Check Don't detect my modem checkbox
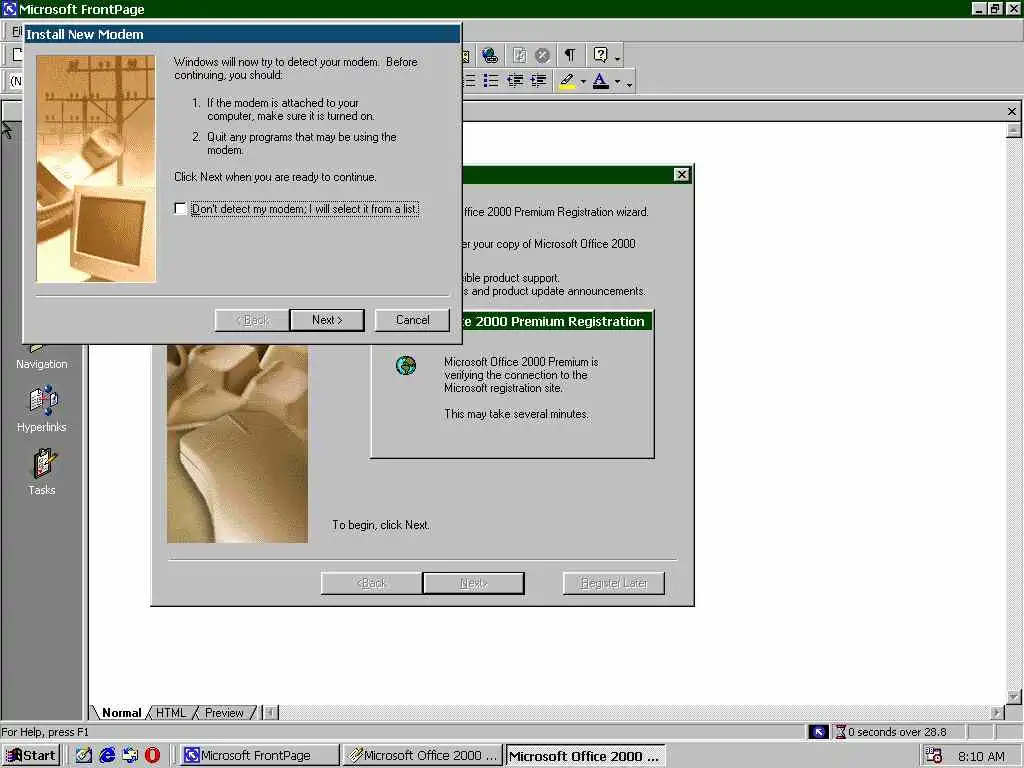 tap(180, 208)
